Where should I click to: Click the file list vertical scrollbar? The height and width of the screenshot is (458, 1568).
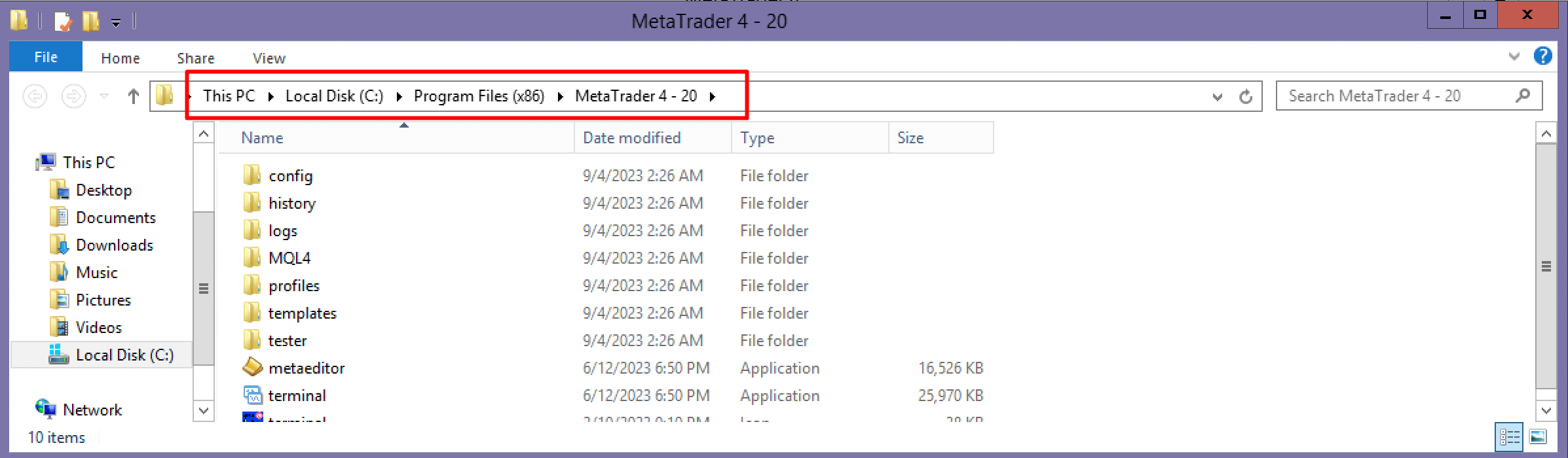(1546, 265)
